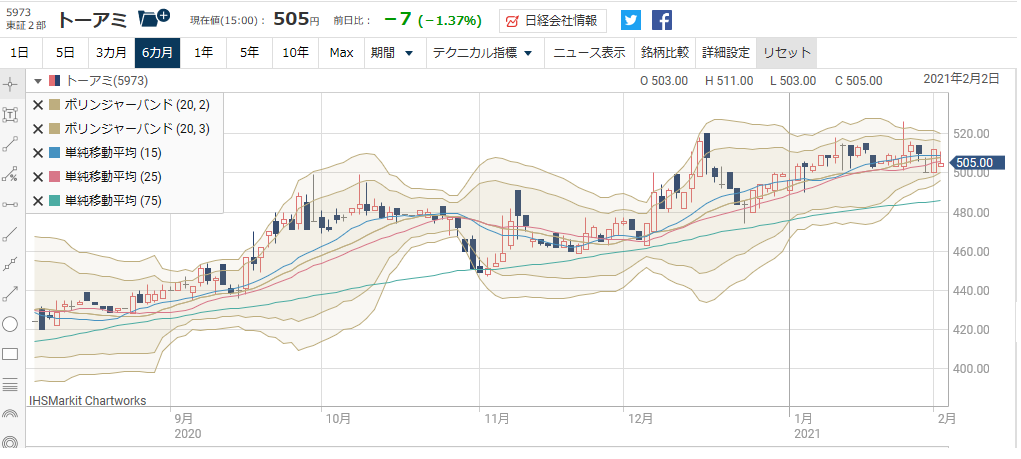1021x459 pixels.
Task: Share on Facebook
Action: click(662, 20)
